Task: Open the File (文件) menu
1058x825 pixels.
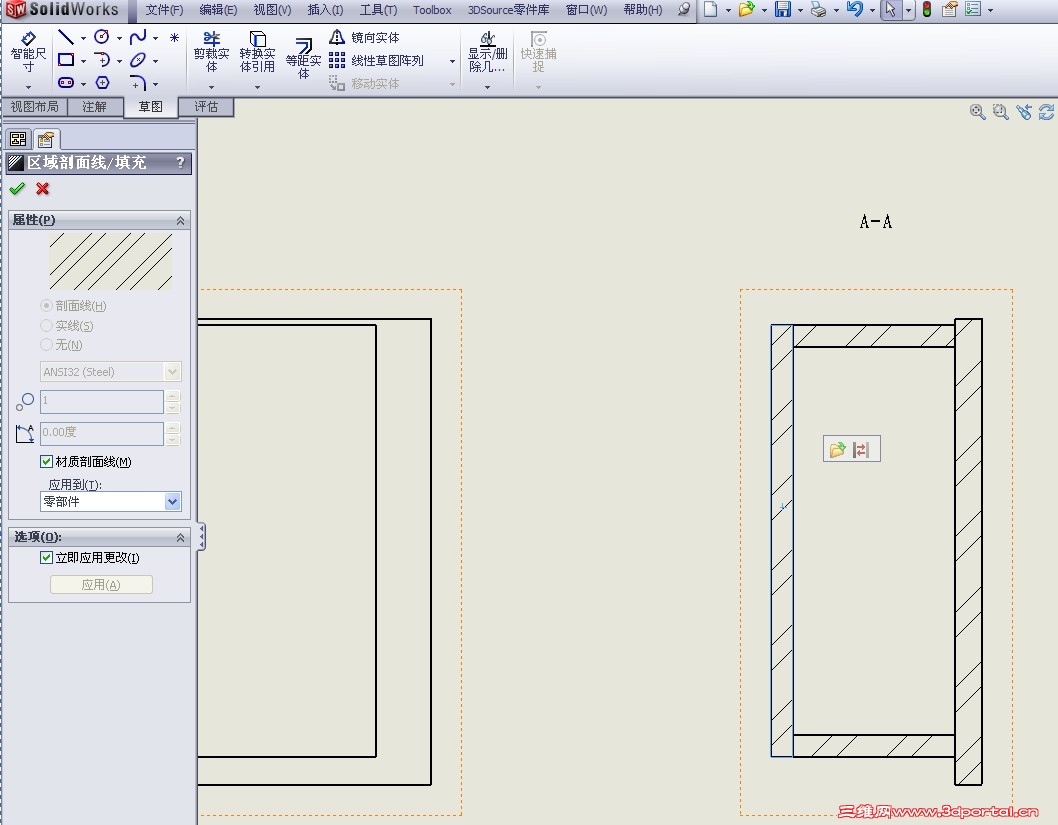Action: tap(164, 10)
